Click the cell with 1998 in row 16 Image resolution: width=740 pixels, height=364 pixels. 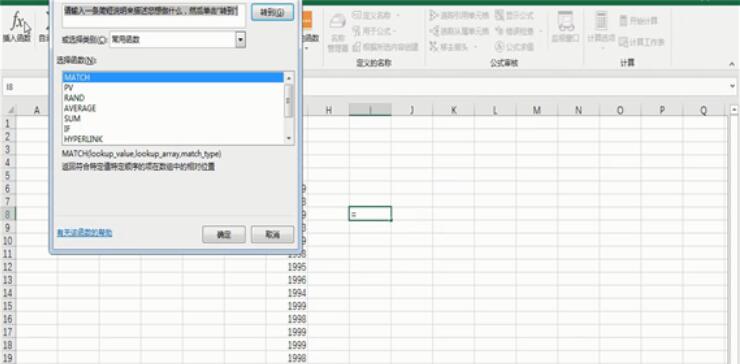(286, 319)
